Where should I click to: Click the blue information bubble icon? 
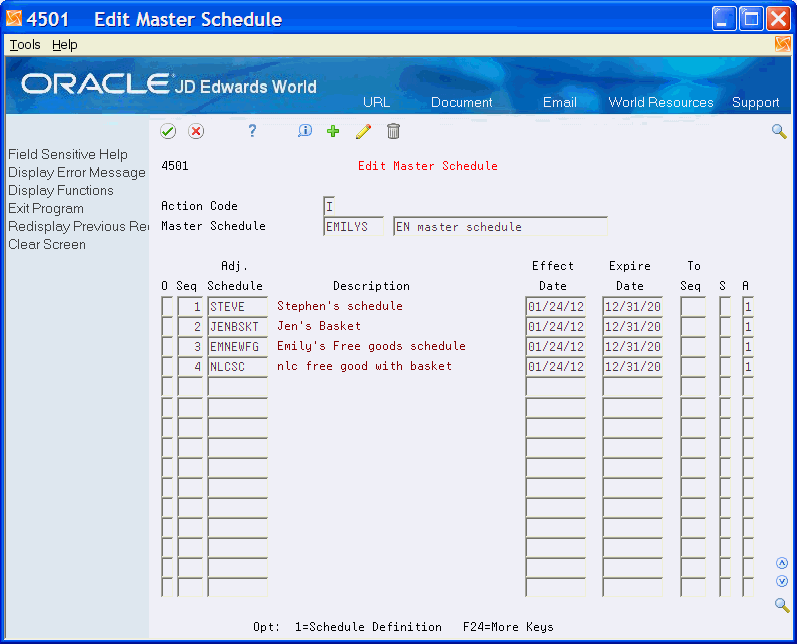coord(304,131)
